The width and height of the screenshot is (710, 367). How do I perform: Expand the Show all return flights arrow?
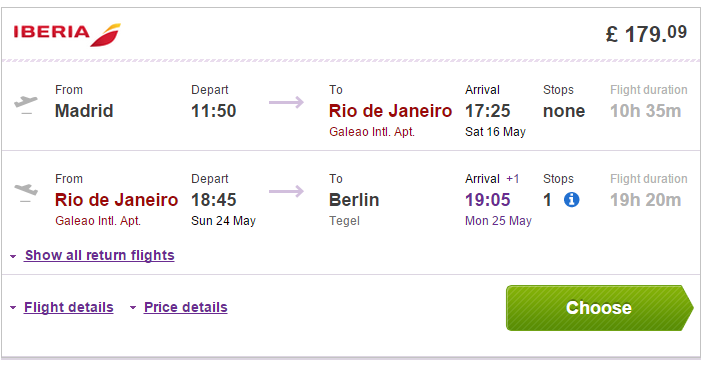[x=13, y=257]
